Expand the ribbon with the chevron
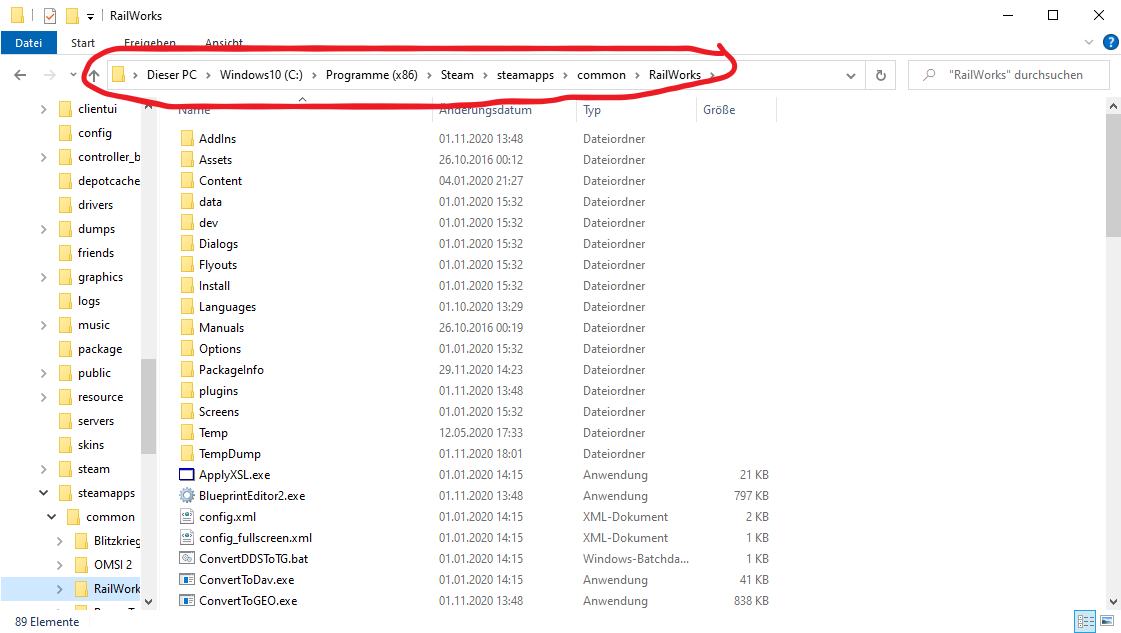Image resolution: width=1121 pixels, height=633 pixels. pos(1089,42)
